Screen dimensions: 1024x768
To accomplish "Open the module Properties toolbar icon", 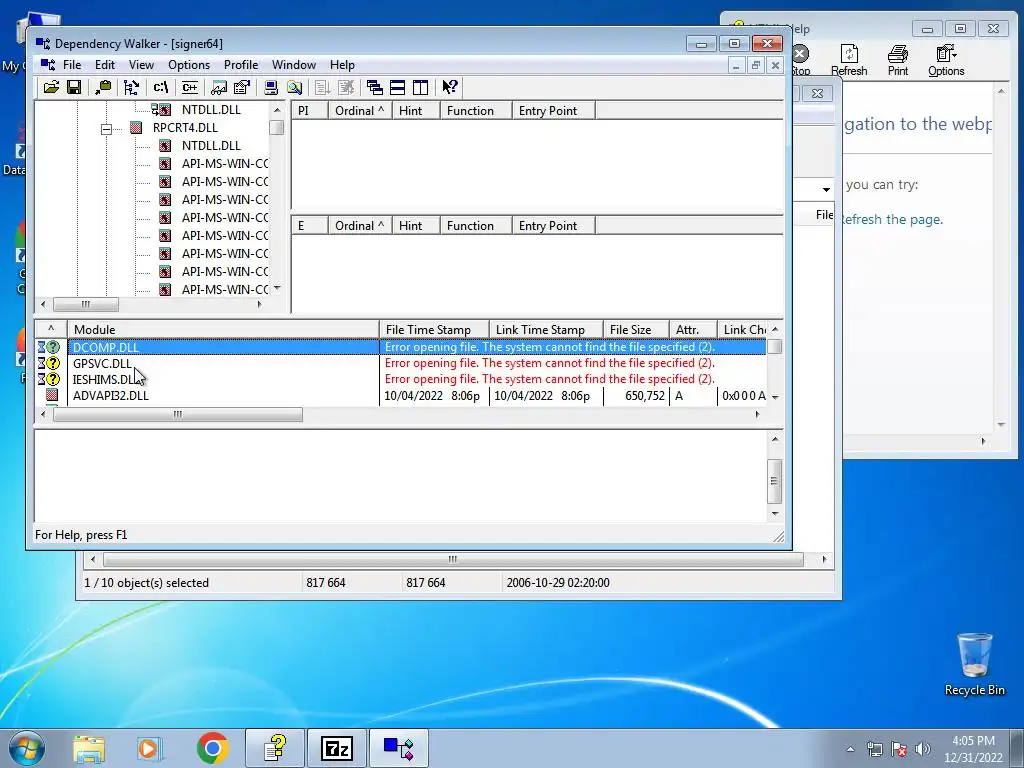I will [242, 87].
